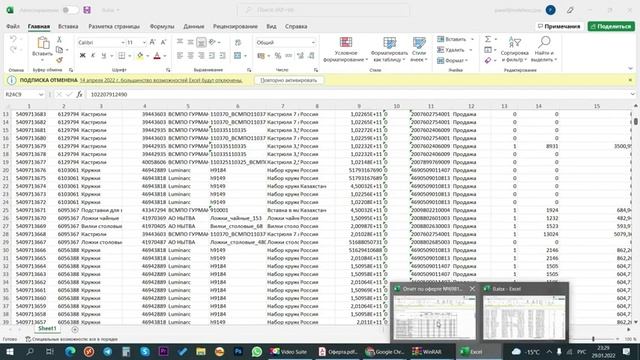Switch to the Вставка tab

pos(68,27)
